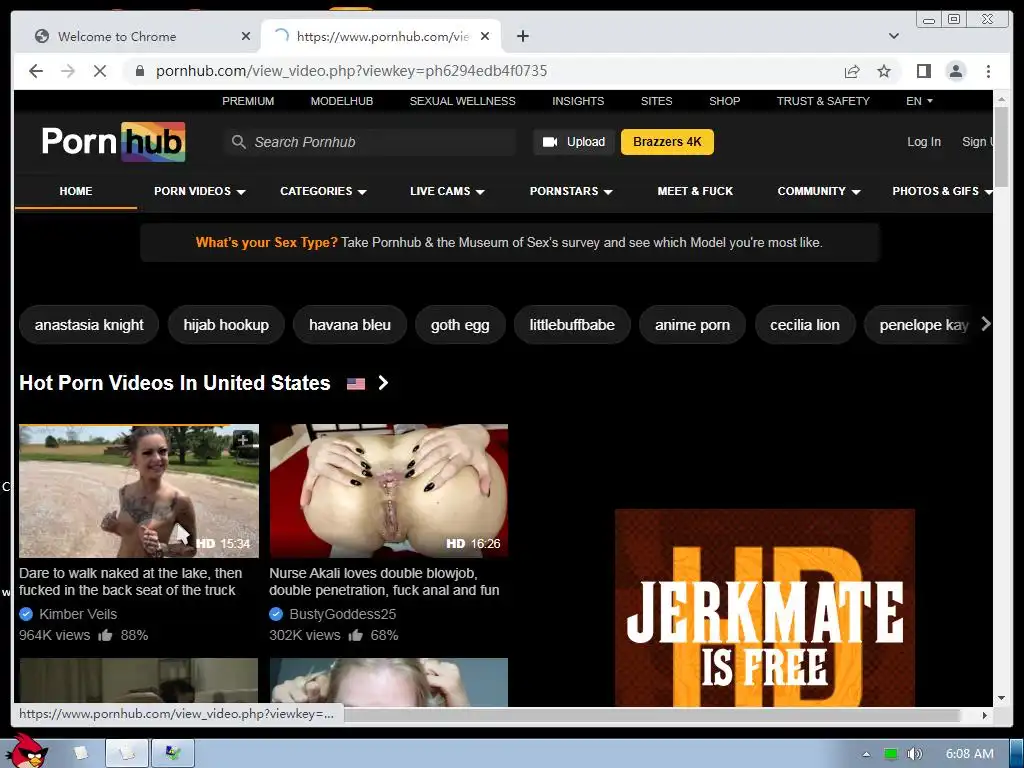This screenshot has height=768, width=1024.
Task: Select the goth egg tag pill
Action: [460, 325]
